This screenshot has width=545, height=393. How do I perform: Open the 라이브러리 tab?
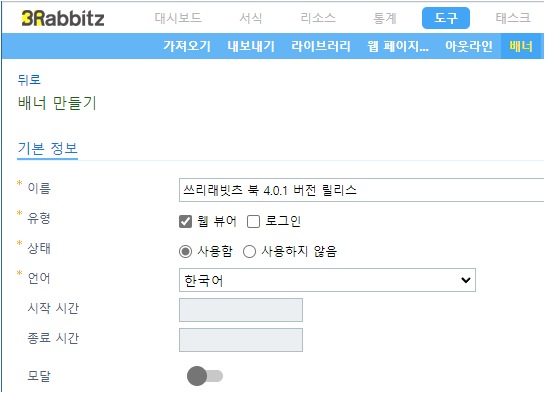click(321, 46)
